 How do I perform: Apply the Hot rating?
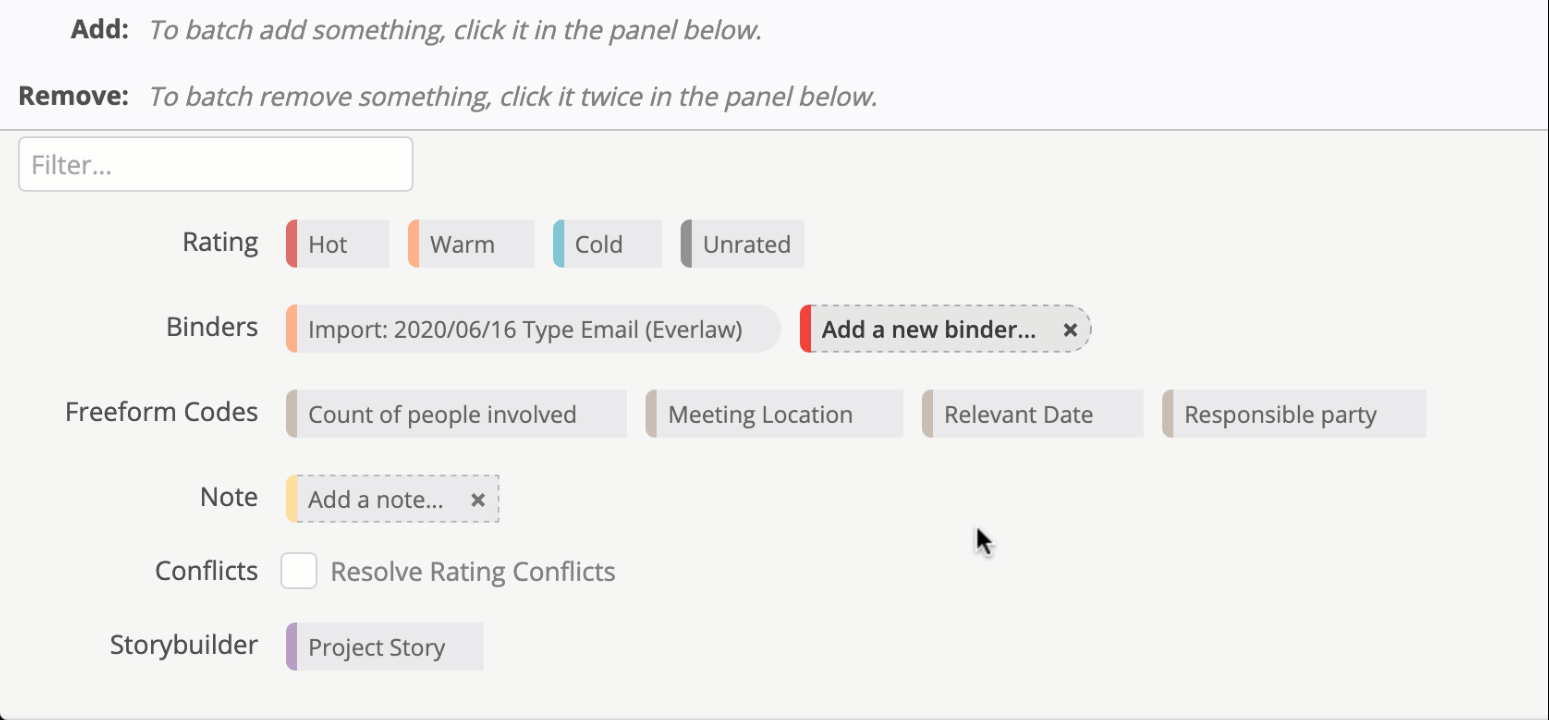(338, 245)
